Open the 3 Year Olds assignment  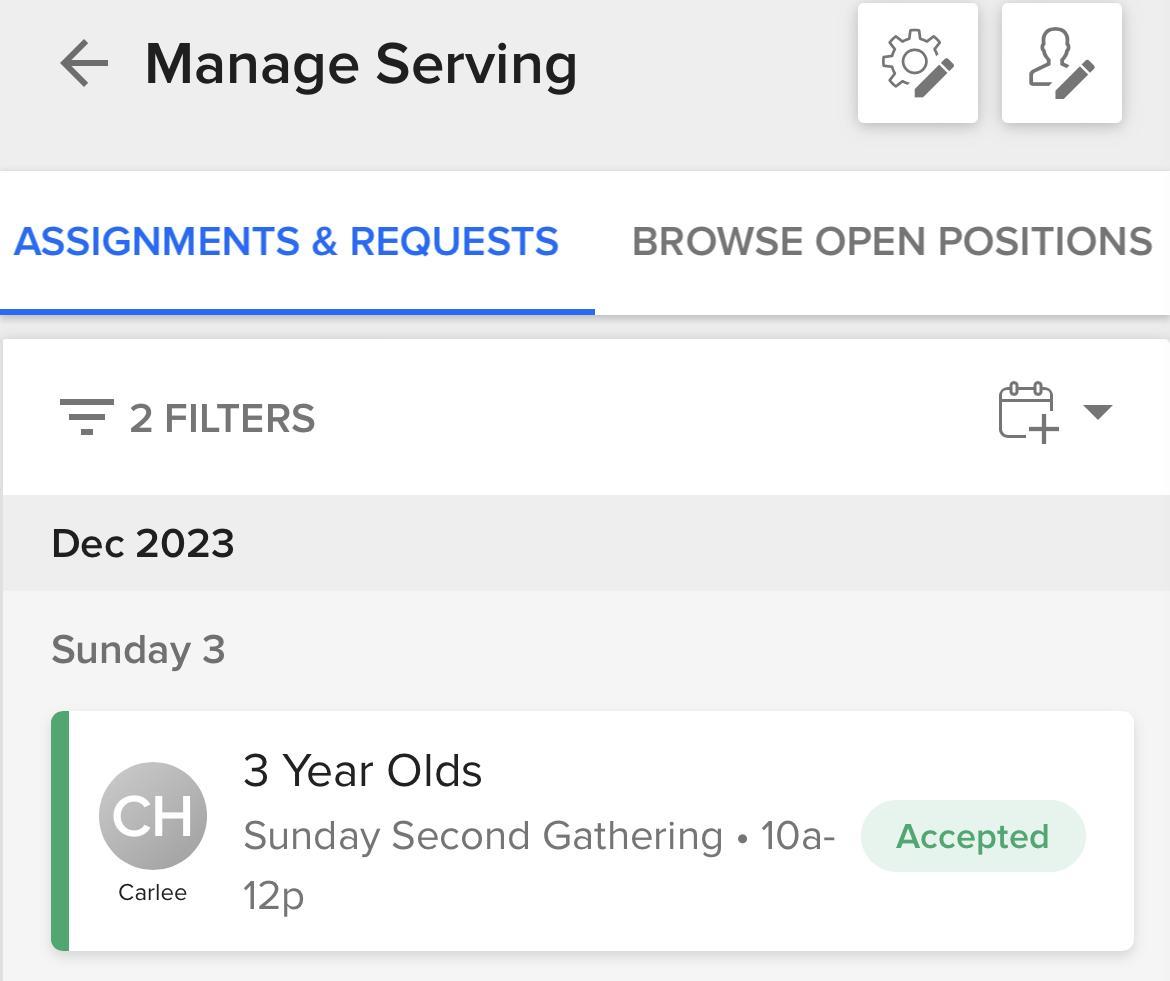(362, 771)
